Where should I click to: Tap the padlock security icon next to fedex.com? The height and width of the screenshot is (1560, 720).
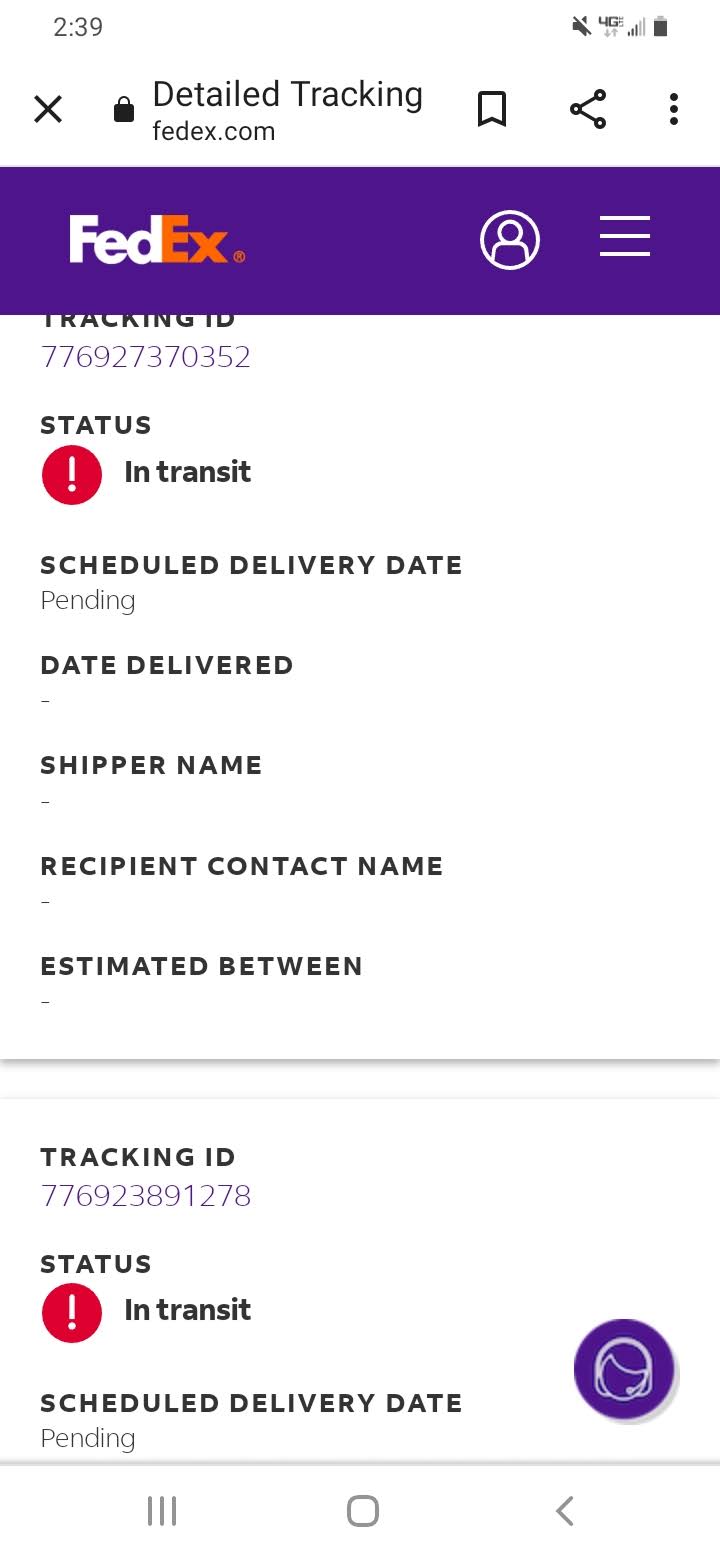pos(123,110)
